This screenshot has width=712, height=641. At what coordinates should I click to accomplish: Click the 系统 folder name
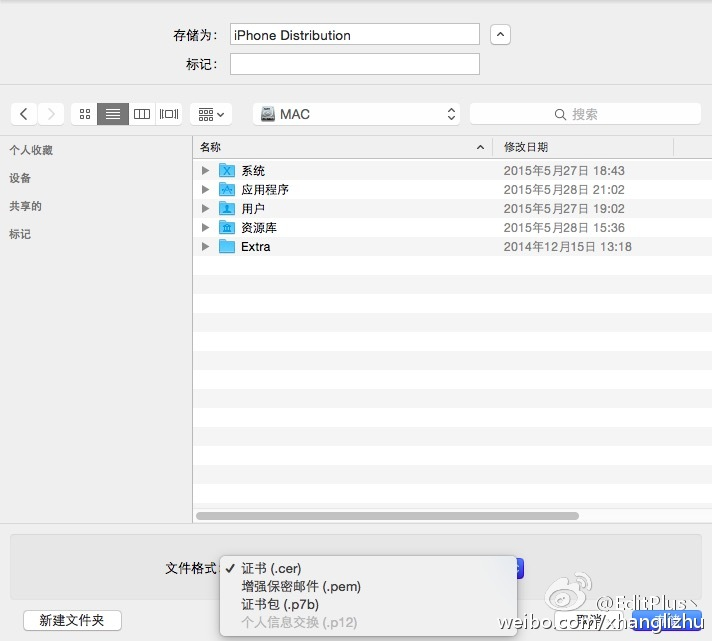coord(253,171)
